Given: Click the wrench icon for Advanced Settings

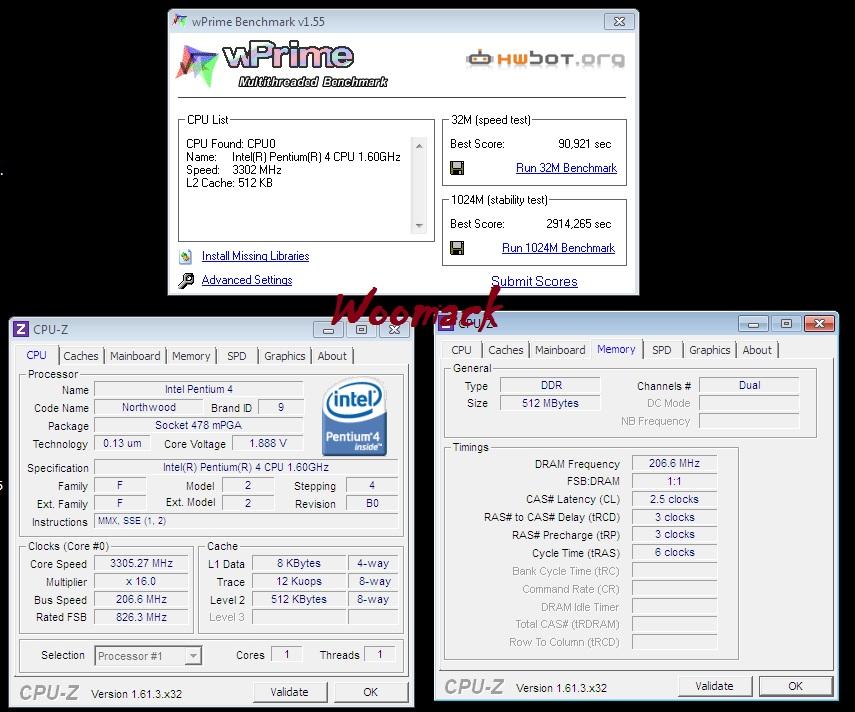Looking at the screenshot, I should (x=186, y=280).
